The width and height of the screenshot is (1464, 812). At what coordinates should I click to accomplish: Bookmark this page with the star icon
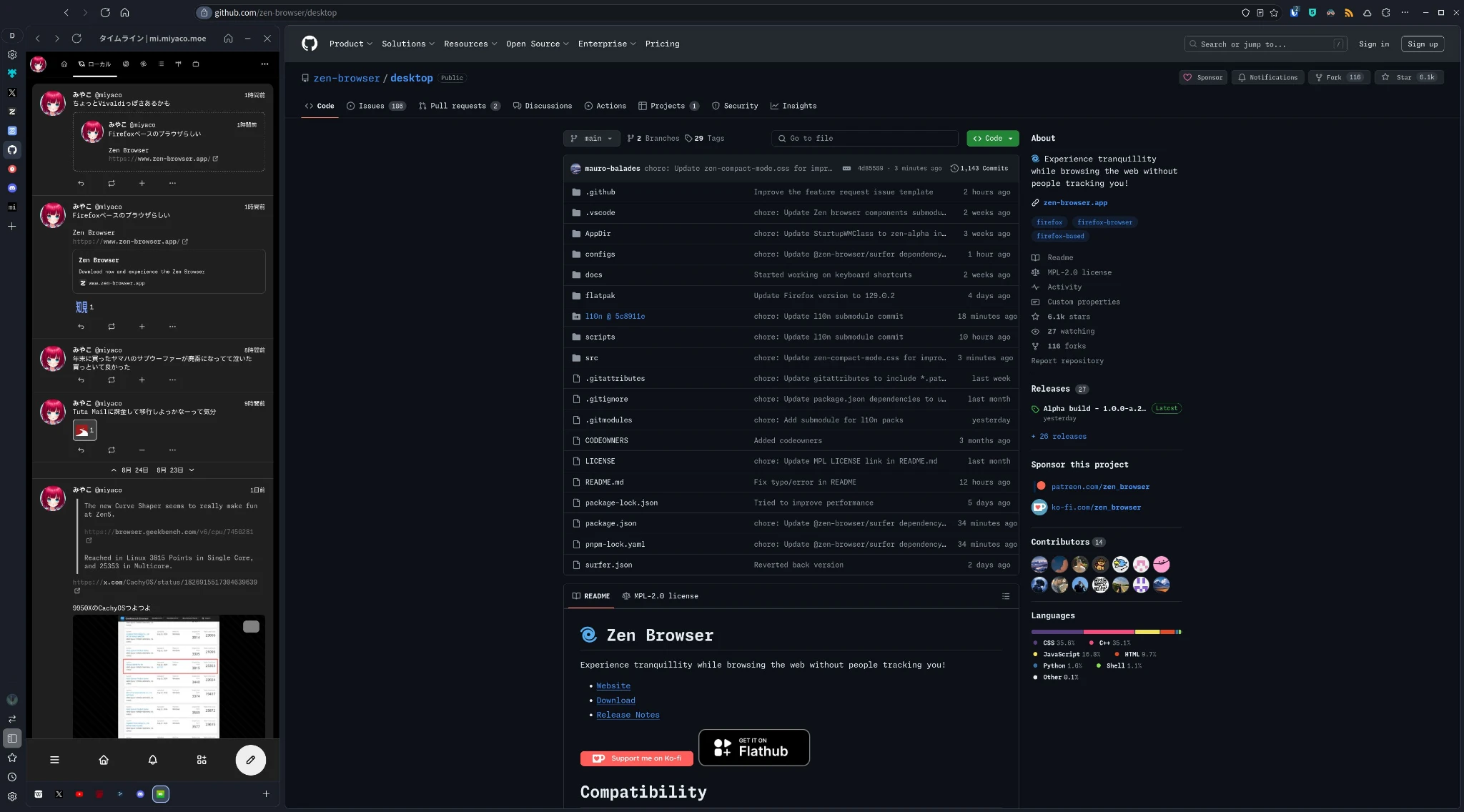(1274, 13)
